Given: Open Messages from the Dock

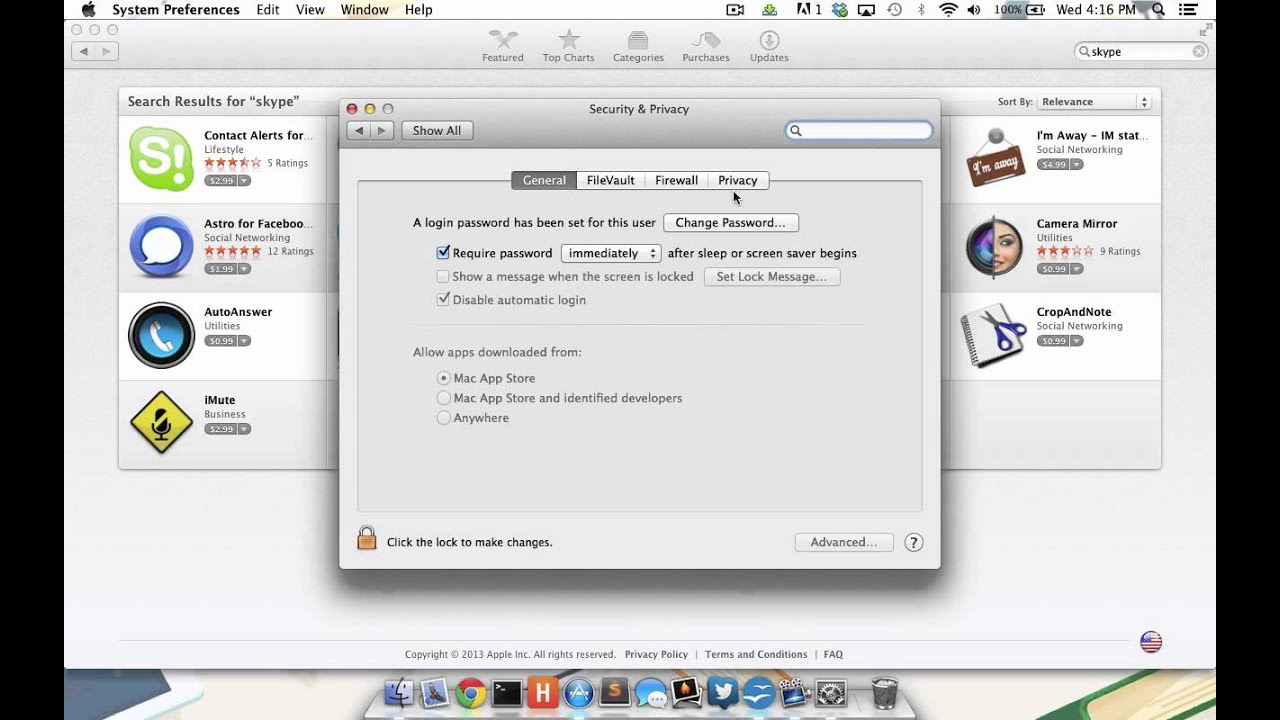Looking at the screenshot, I should [651, 693].
